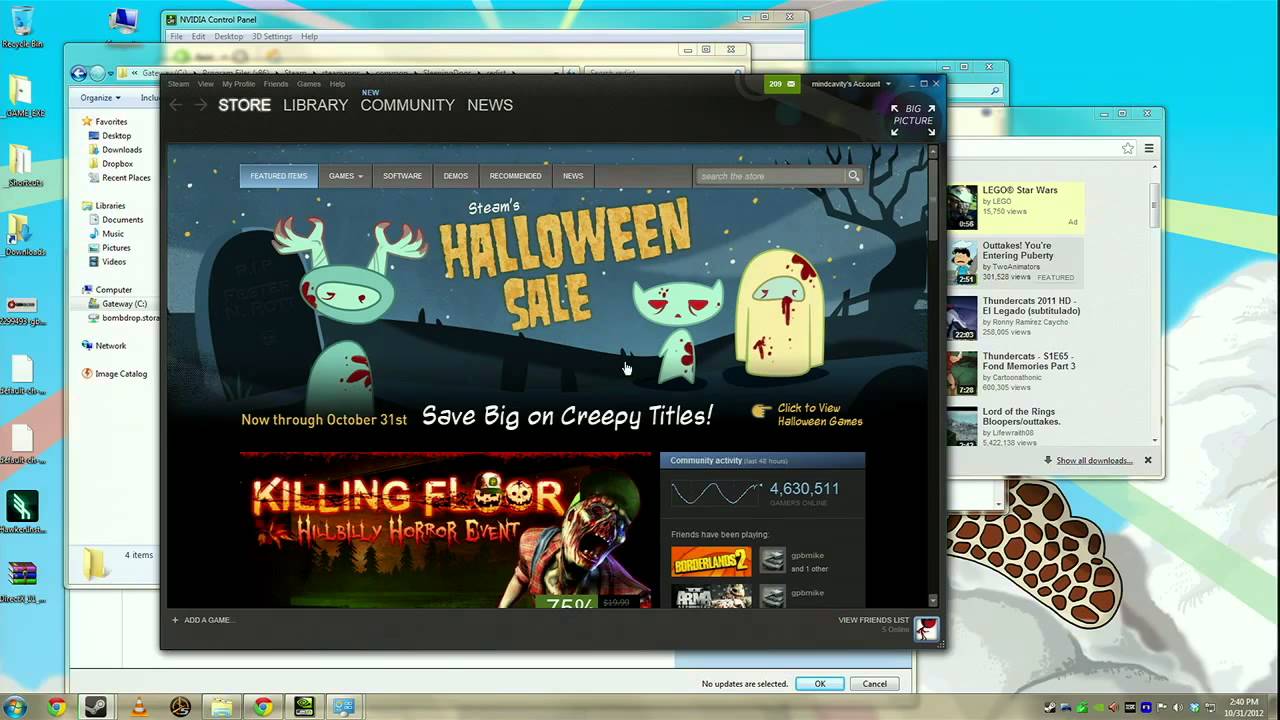Open the Games dropdown in store navigation
Image resolution: width=1280 pixels, height=720 pixels.
[345, 176]
